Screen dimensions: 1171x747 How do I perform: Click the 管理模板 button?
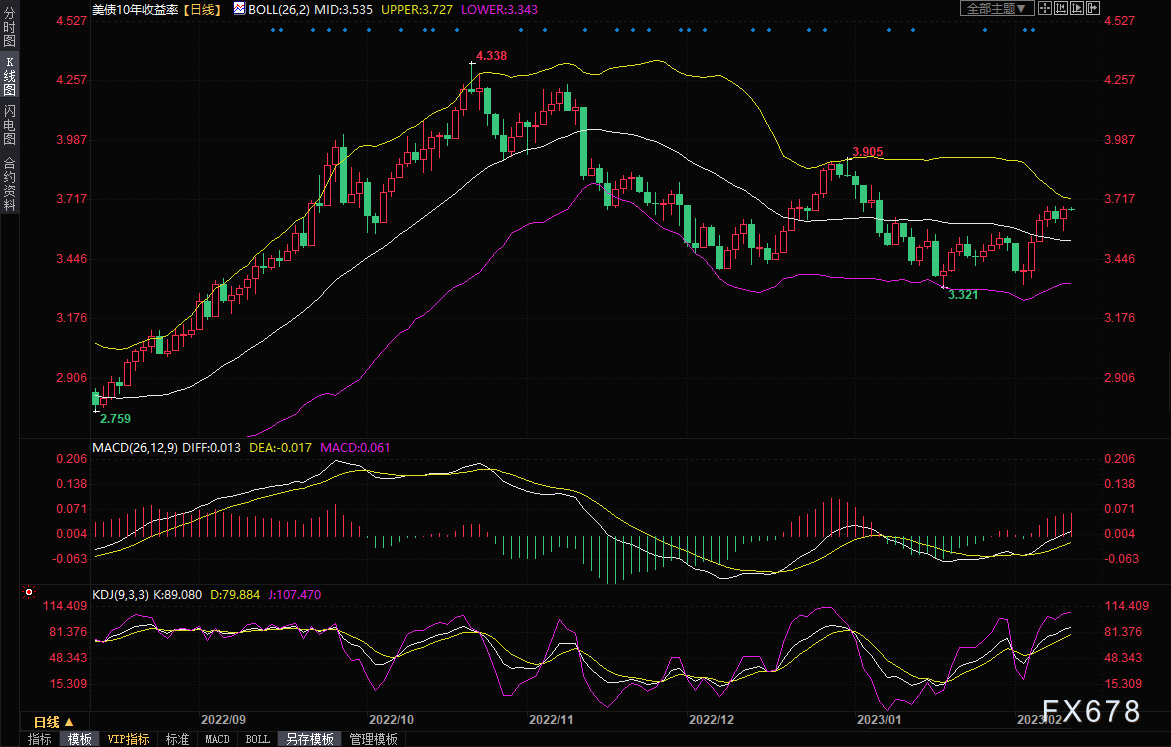373,739
